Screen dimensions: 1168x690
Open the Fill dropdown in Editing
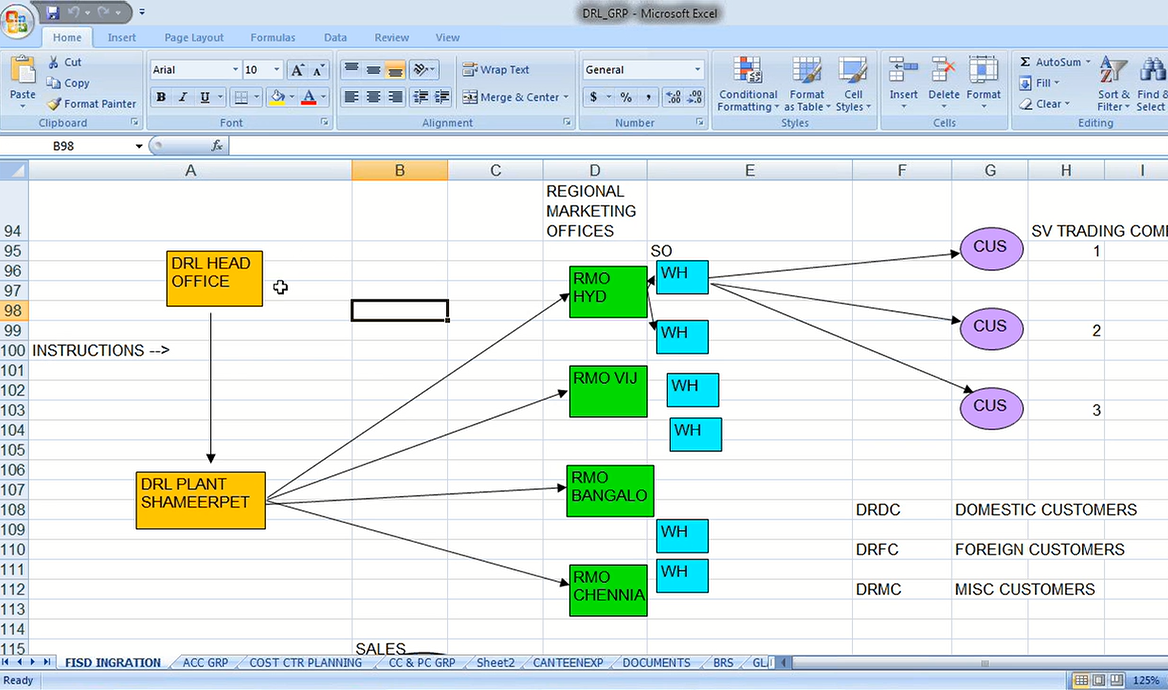click(1039, 83)
